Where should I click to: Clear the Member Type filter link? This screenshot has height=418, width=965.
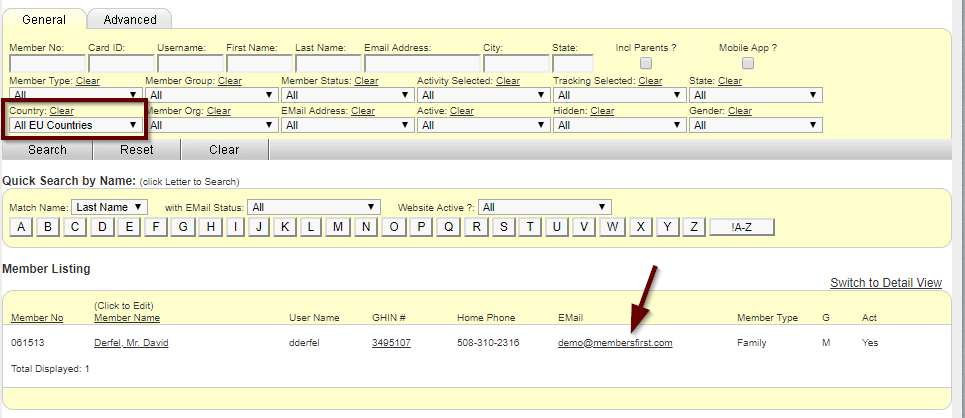(87, 81)
